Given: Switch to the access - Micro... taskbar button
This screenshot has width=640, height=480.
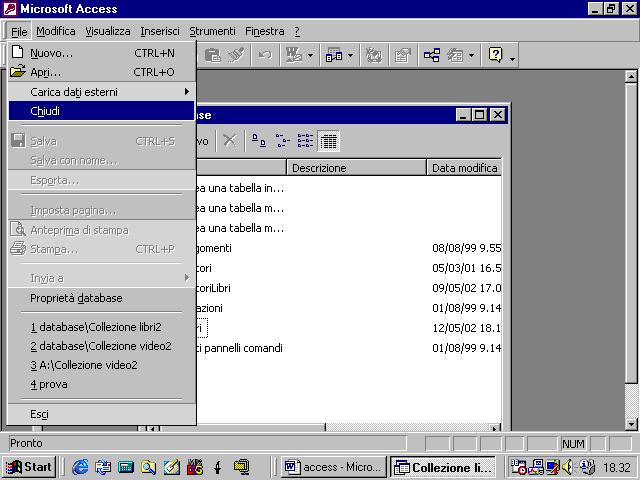Looking at the screenshot, I should tap(333, 467).
